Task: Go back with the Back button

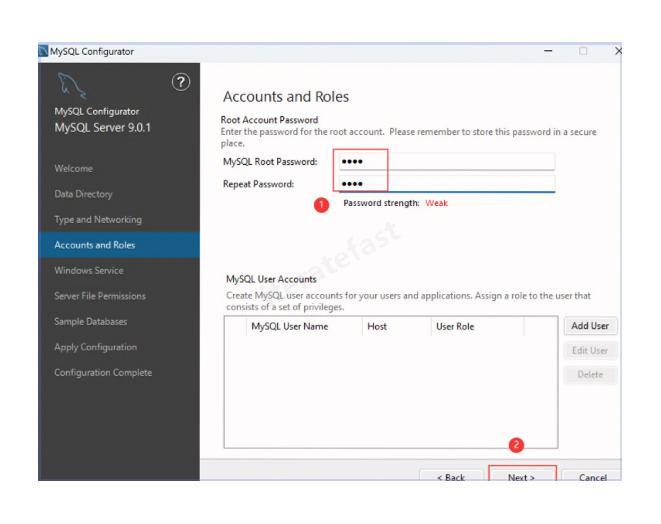Action: (451, 476)
